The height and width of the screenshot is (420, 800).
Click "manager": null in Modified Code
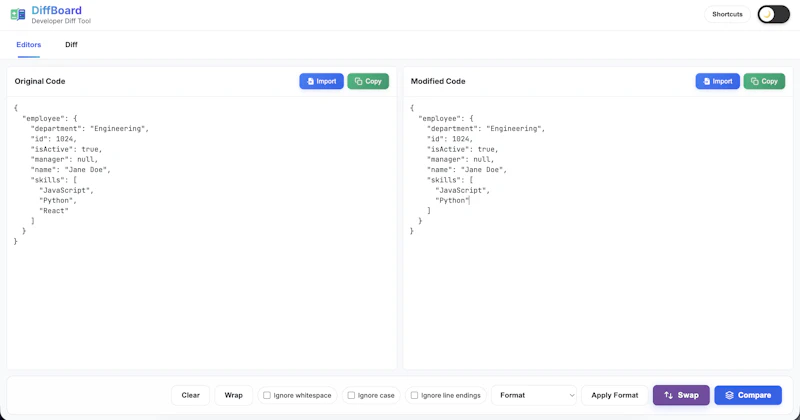pyautogui.click(x=461, y=159)
